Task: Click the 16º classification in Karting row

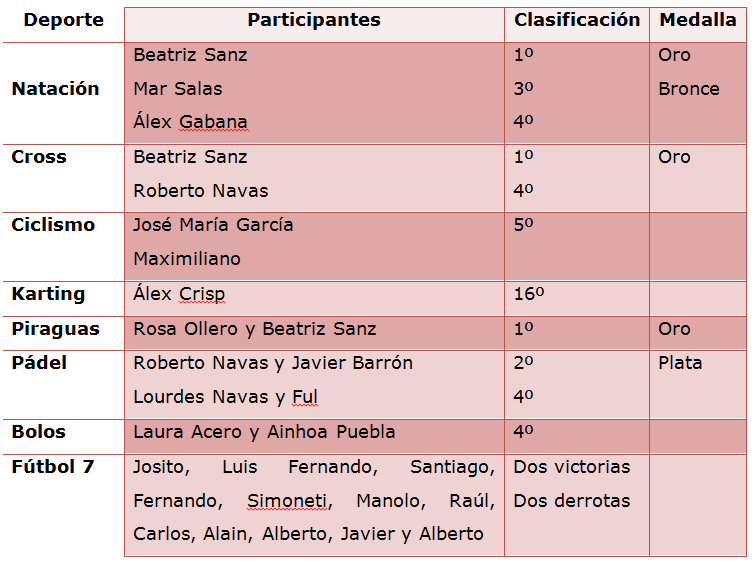Action: (528, 294)
